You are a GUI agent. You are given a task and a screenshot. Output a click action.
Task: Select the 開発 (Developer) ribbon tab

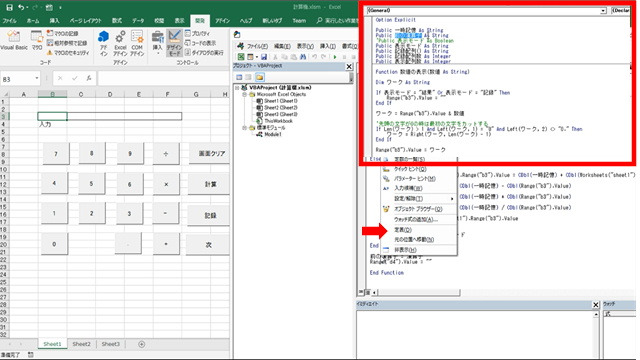click(200, 20)
